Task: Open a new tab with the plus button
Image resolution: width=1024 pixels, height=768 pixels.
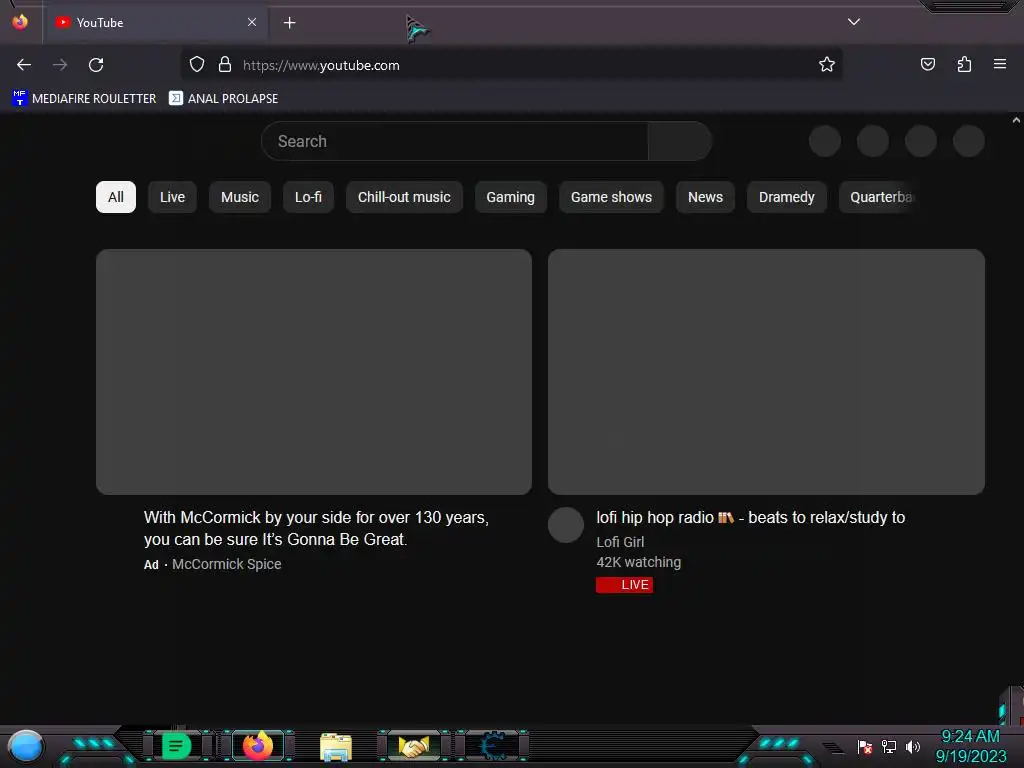Action: (289, 23)
